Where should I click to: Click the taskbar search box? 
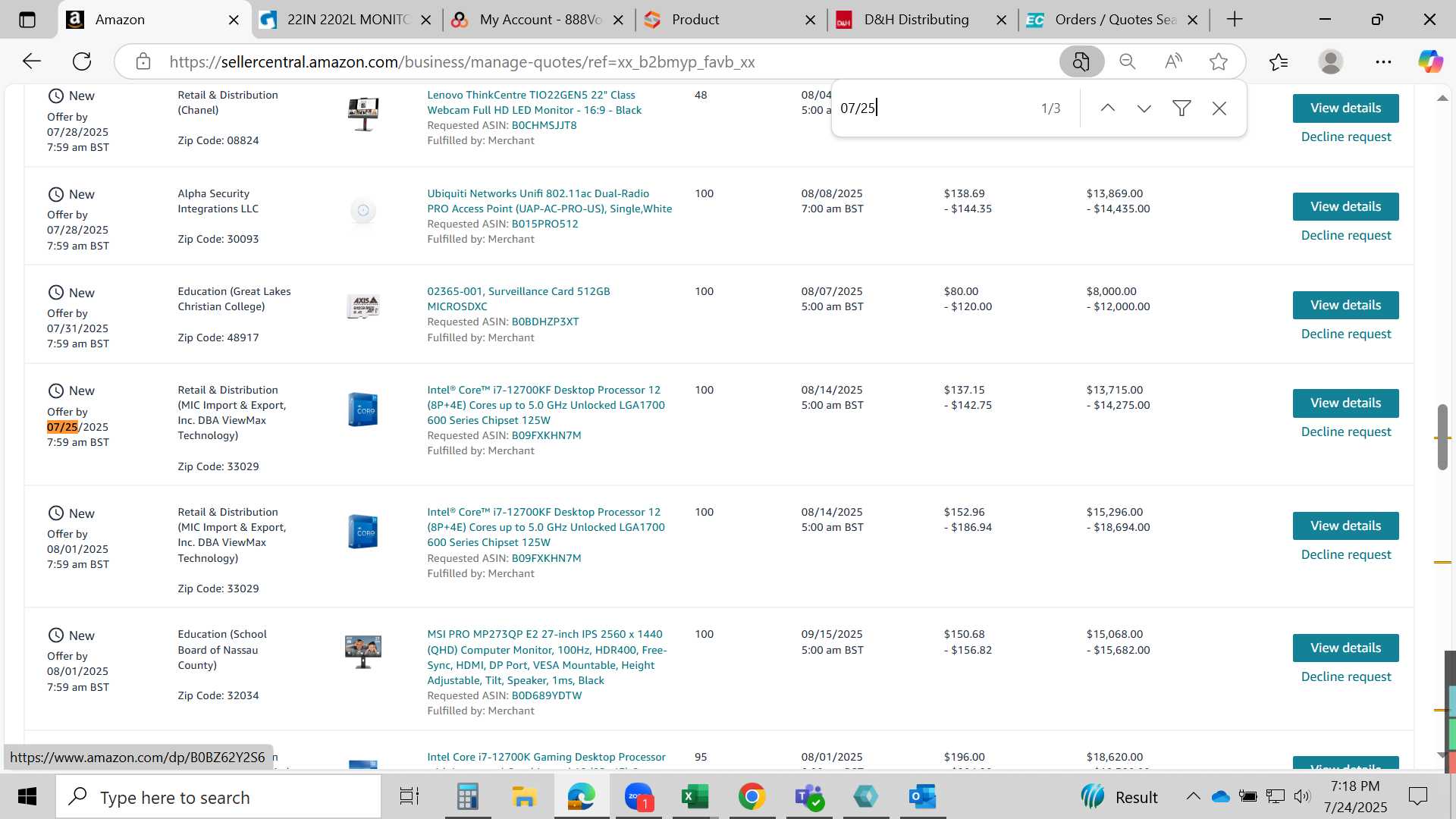pyautogui.click(x=218, y=797)
